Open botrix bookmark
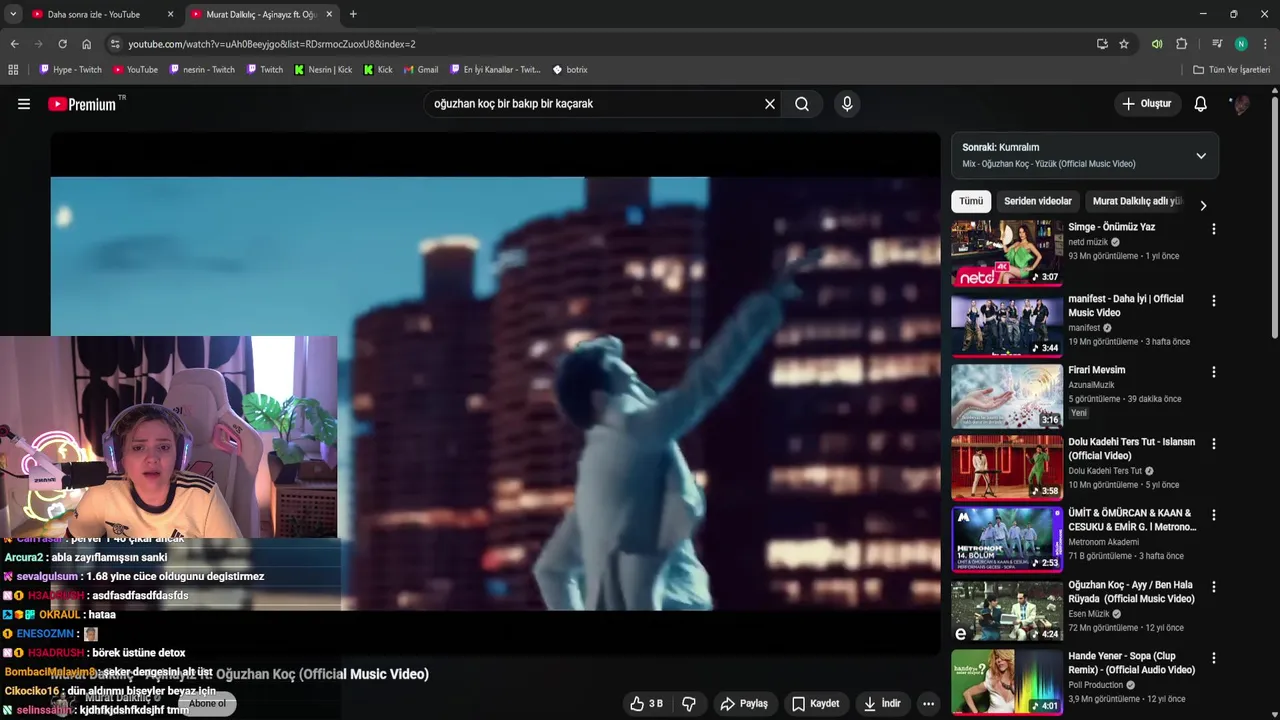This screenshot has height=720, width=1280. [x=570, y=70]
